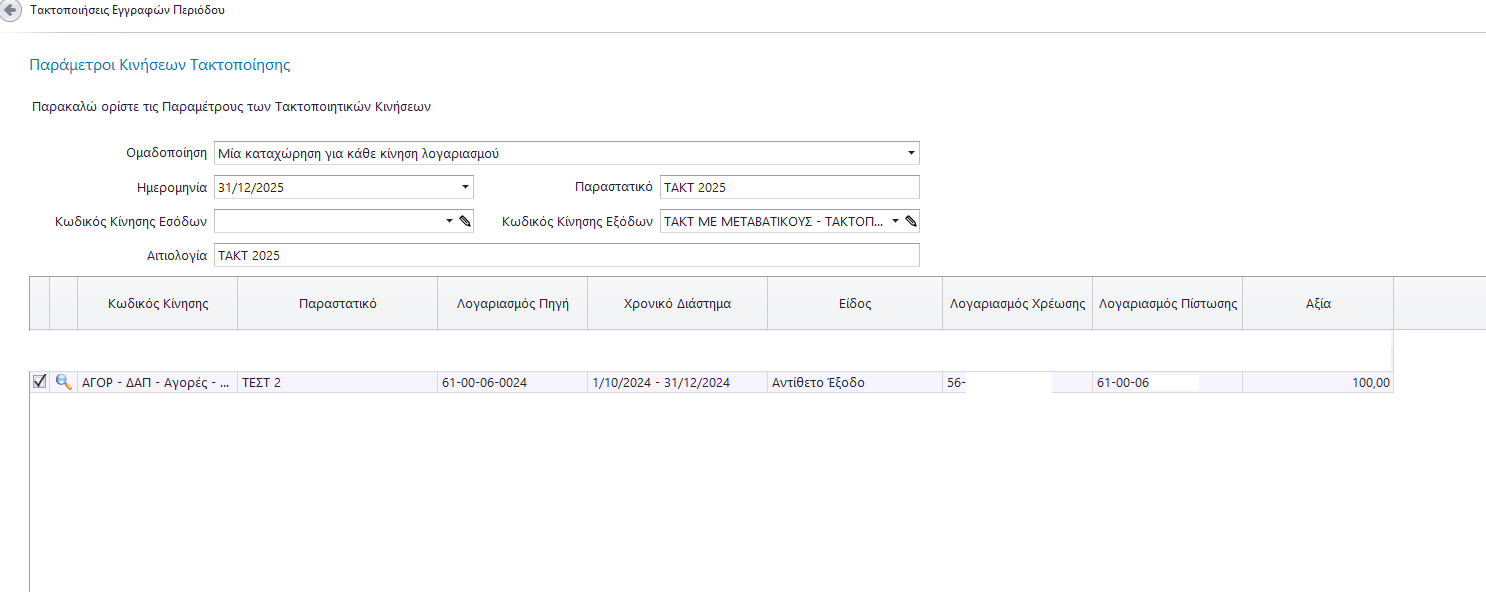Click the Λογαριασμός Πηγή column header
This screenshot has height=592, width=1486.
[512, 304]
